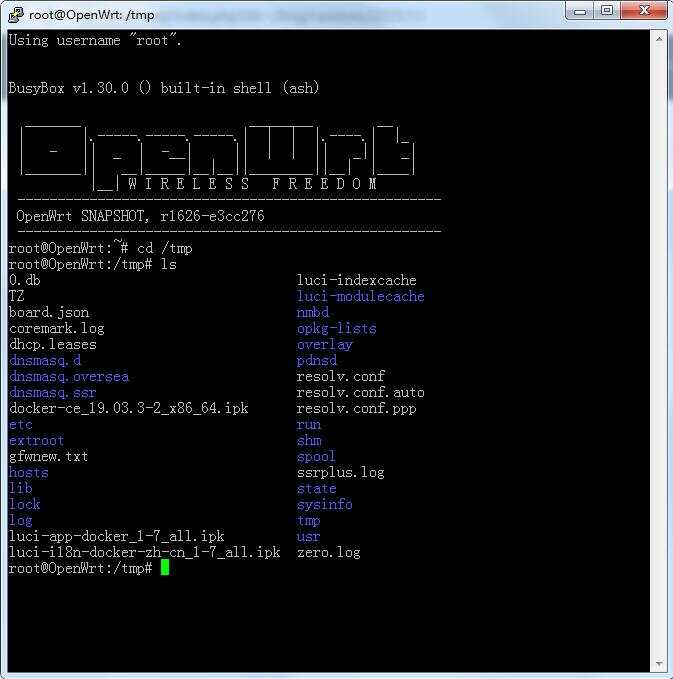673x679 pixels.
Task: Click the pdnsd directory entry
Action: click(317, 360)
